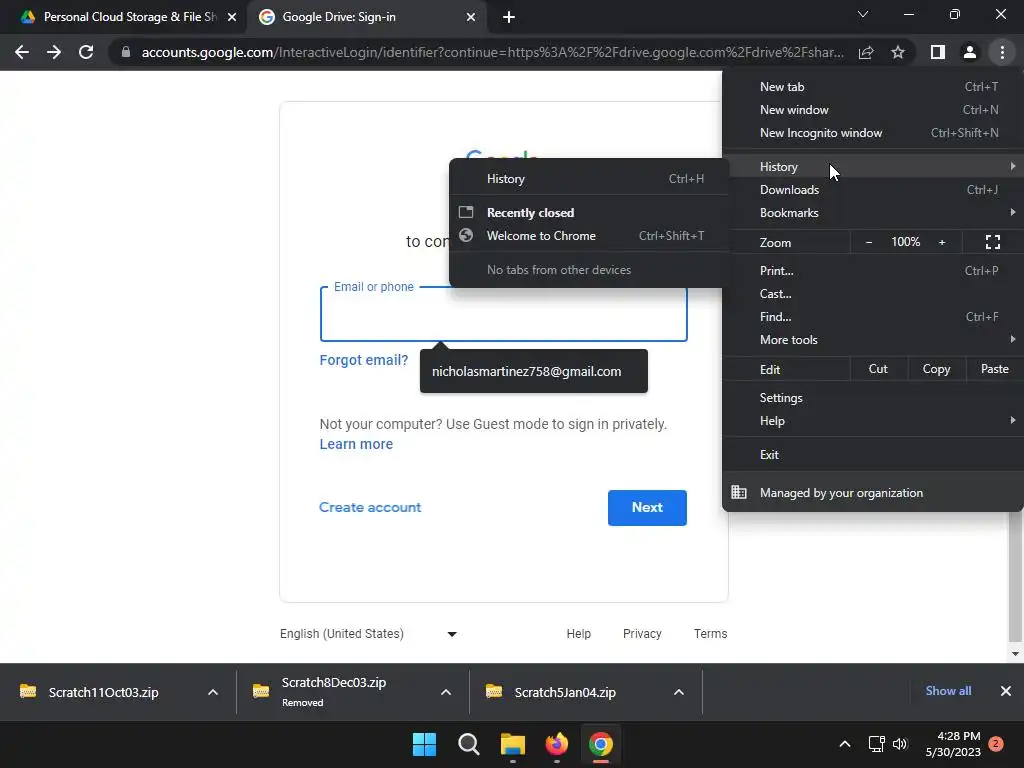The image size is (1024, 768).
Task: Open the Chrome profile avatar icon
Action: click(970, 52)
